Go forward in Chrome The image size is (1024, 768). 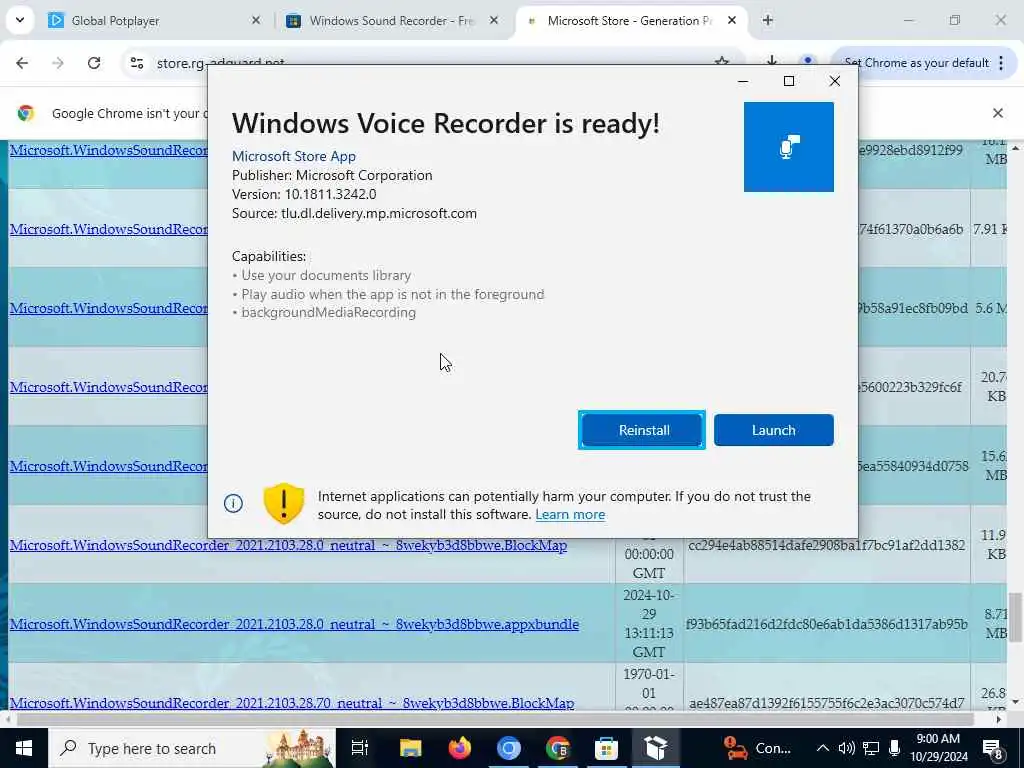tap(58, 63)
